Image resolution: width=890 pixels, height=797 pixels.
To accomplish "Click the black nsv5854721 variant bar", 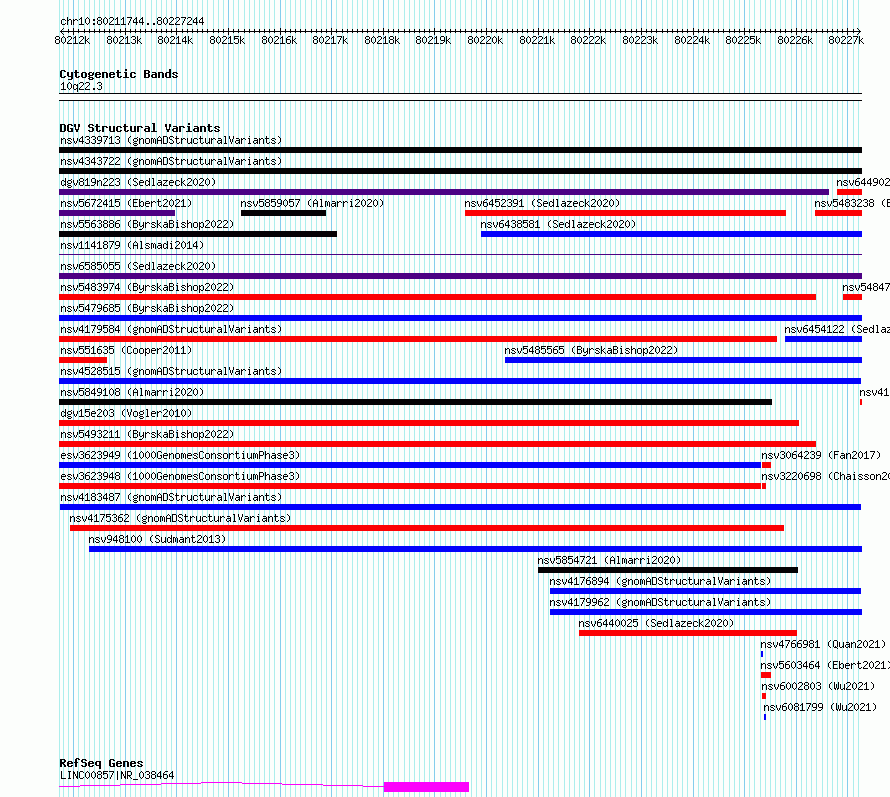I will (668, 570).
